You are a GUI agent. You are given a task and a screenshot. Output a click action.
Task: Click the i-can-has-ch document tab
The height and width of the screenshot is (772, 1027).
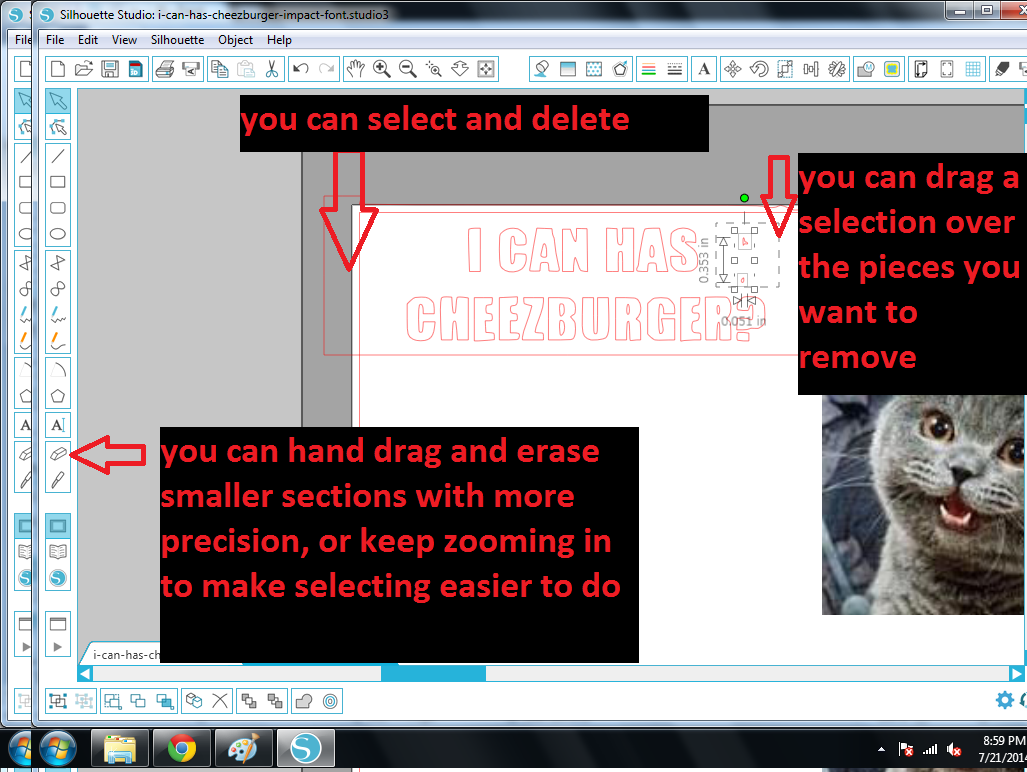[122, 654]
